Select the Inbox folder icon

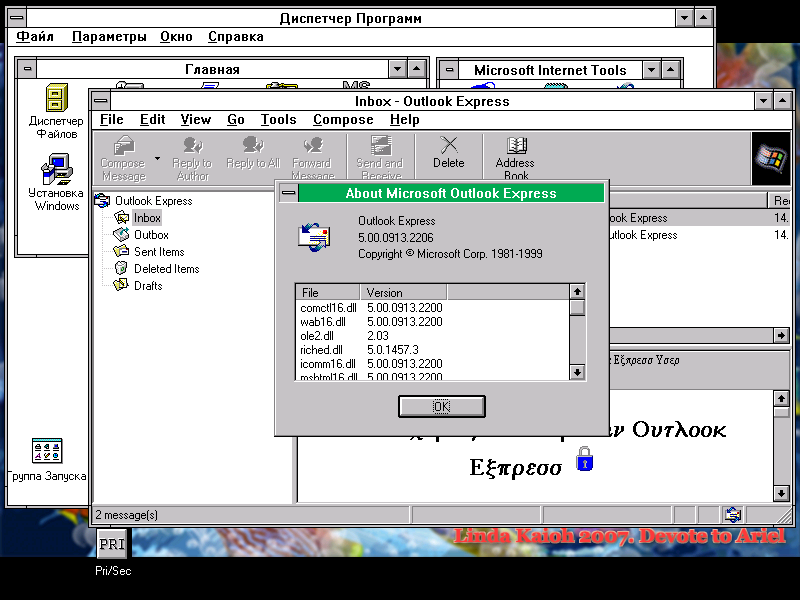(121, 218)
